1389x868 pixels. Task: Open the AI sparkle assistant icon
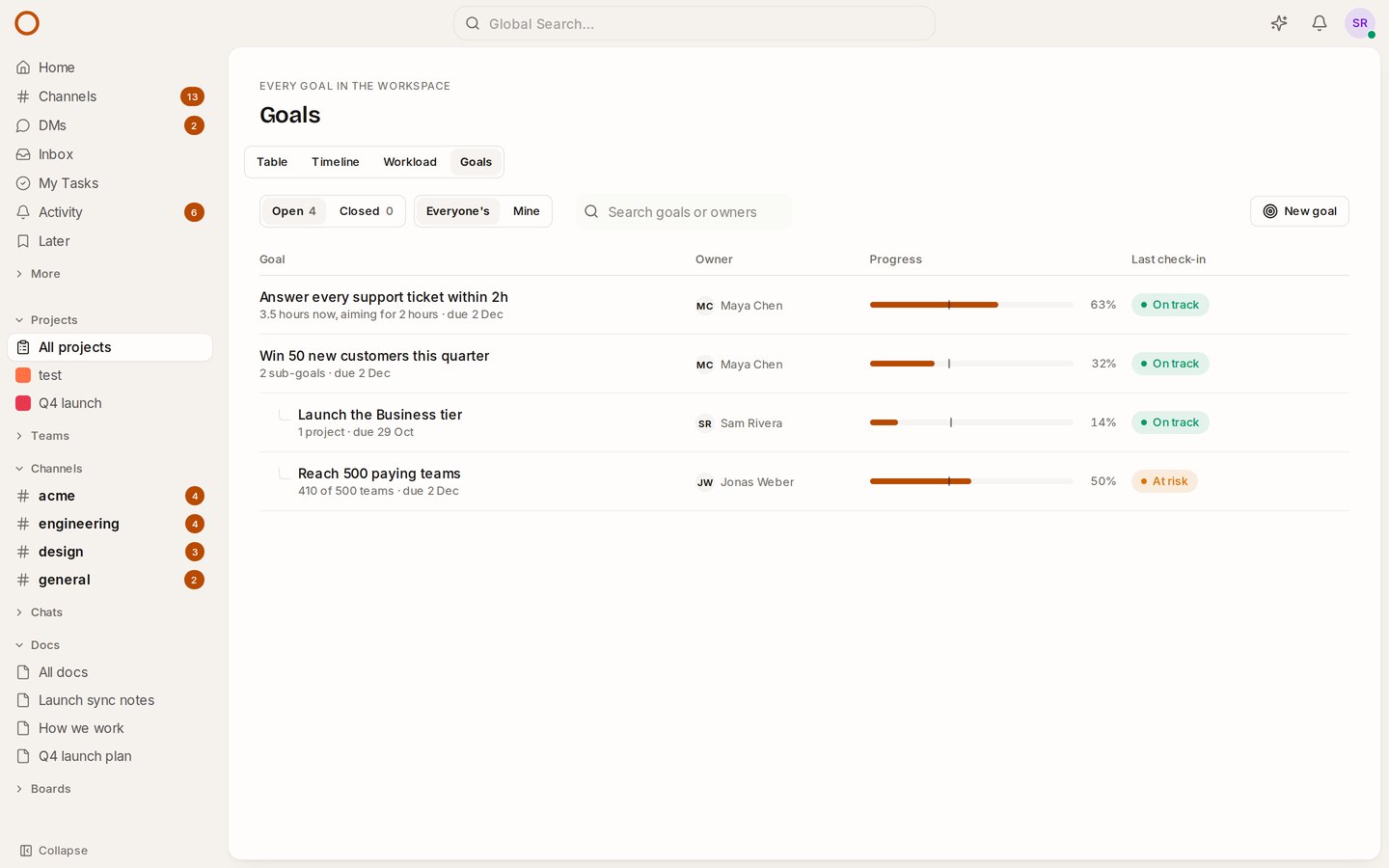coord(1279,23)
